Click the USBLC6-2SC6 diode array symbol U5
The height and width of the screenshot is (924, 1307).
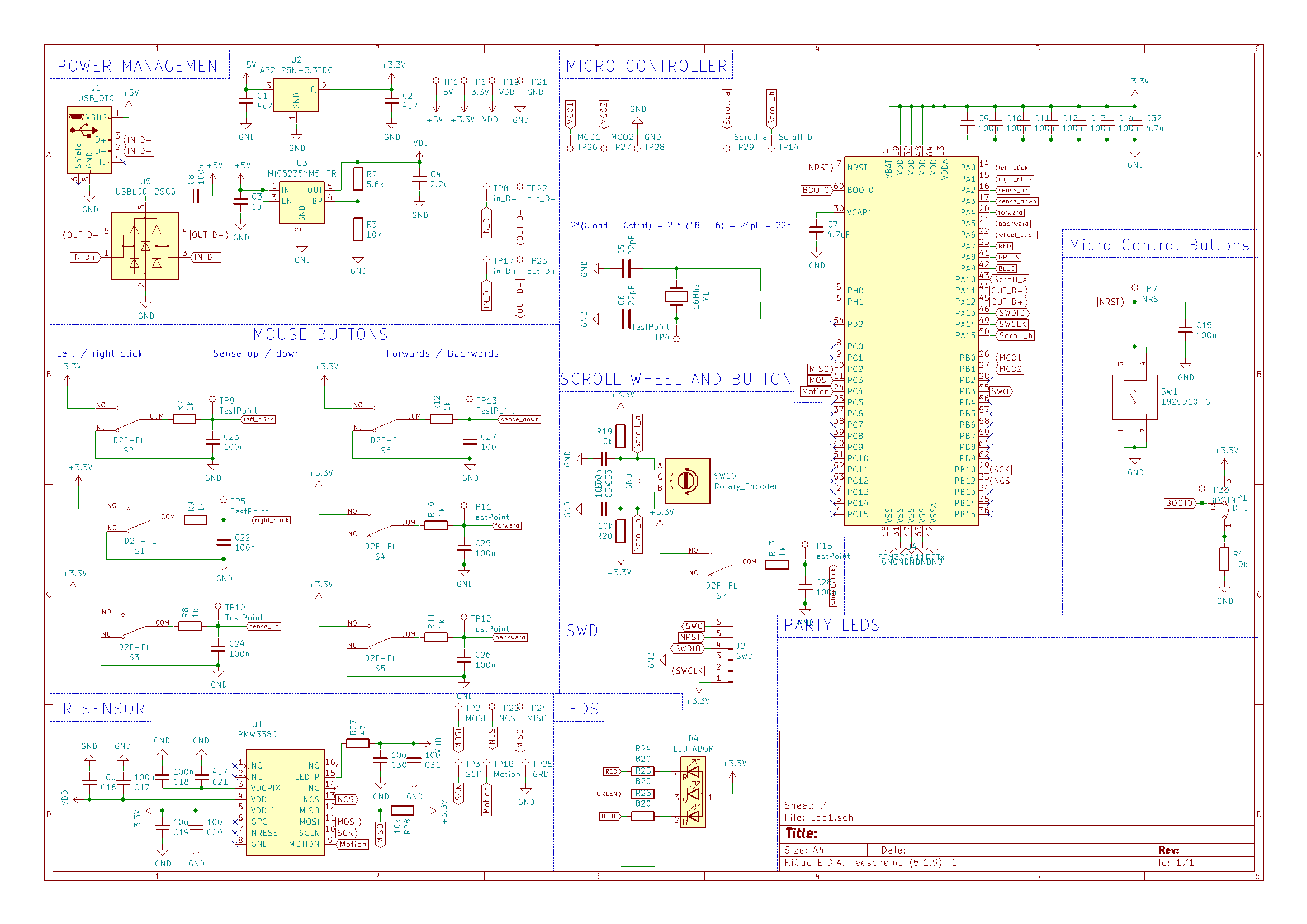(x=145, y=246)
